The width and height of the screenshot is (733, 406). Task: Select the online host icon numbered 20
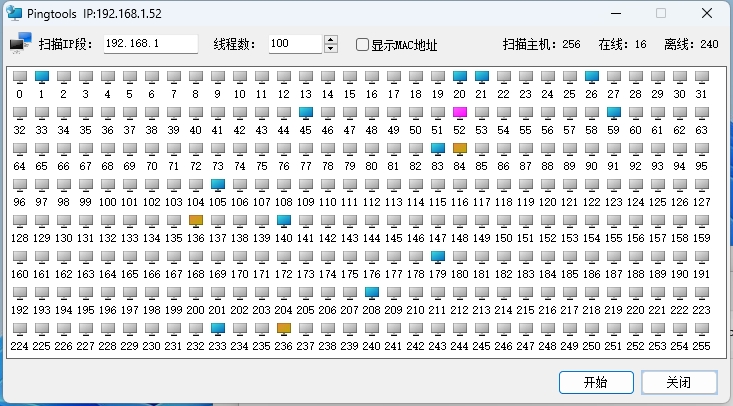click(460, 77)
